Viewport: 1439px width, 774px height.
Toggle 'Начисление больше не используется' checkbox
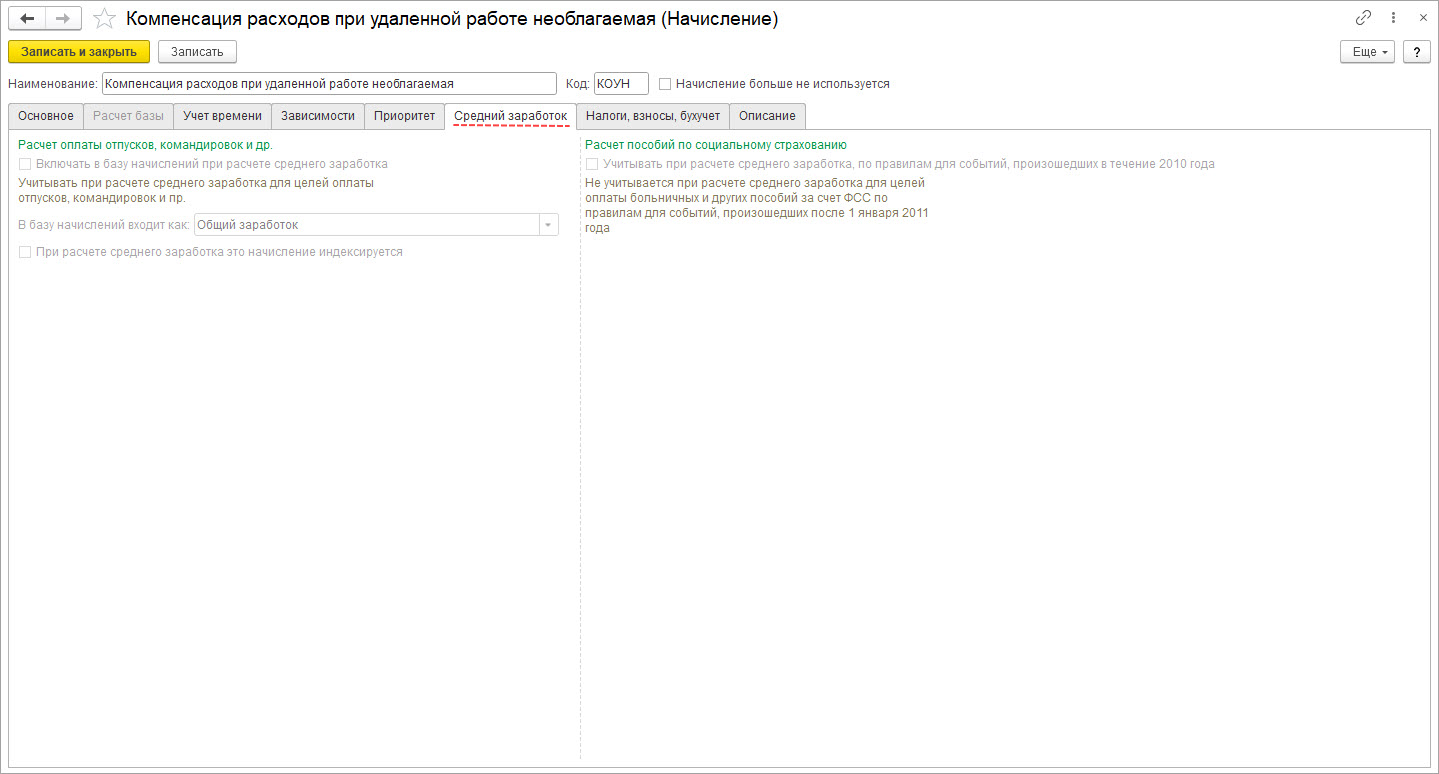pos(665,84)
